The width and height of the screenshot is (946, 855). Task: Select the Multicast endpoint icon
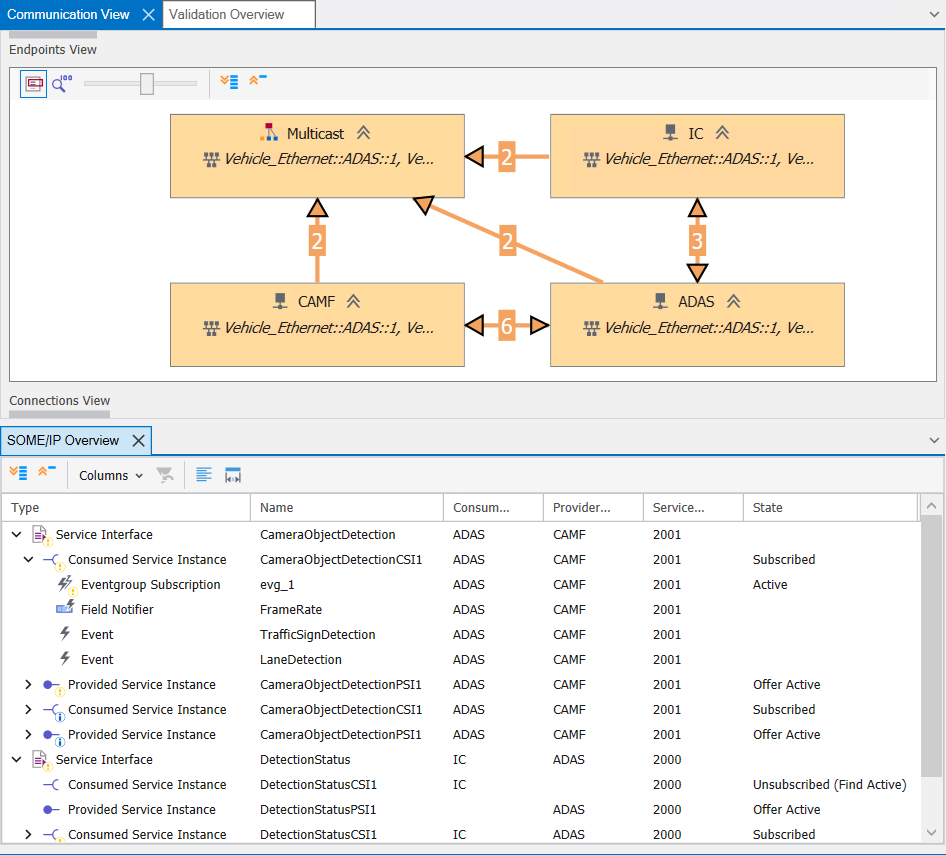[x=269, y=132]
